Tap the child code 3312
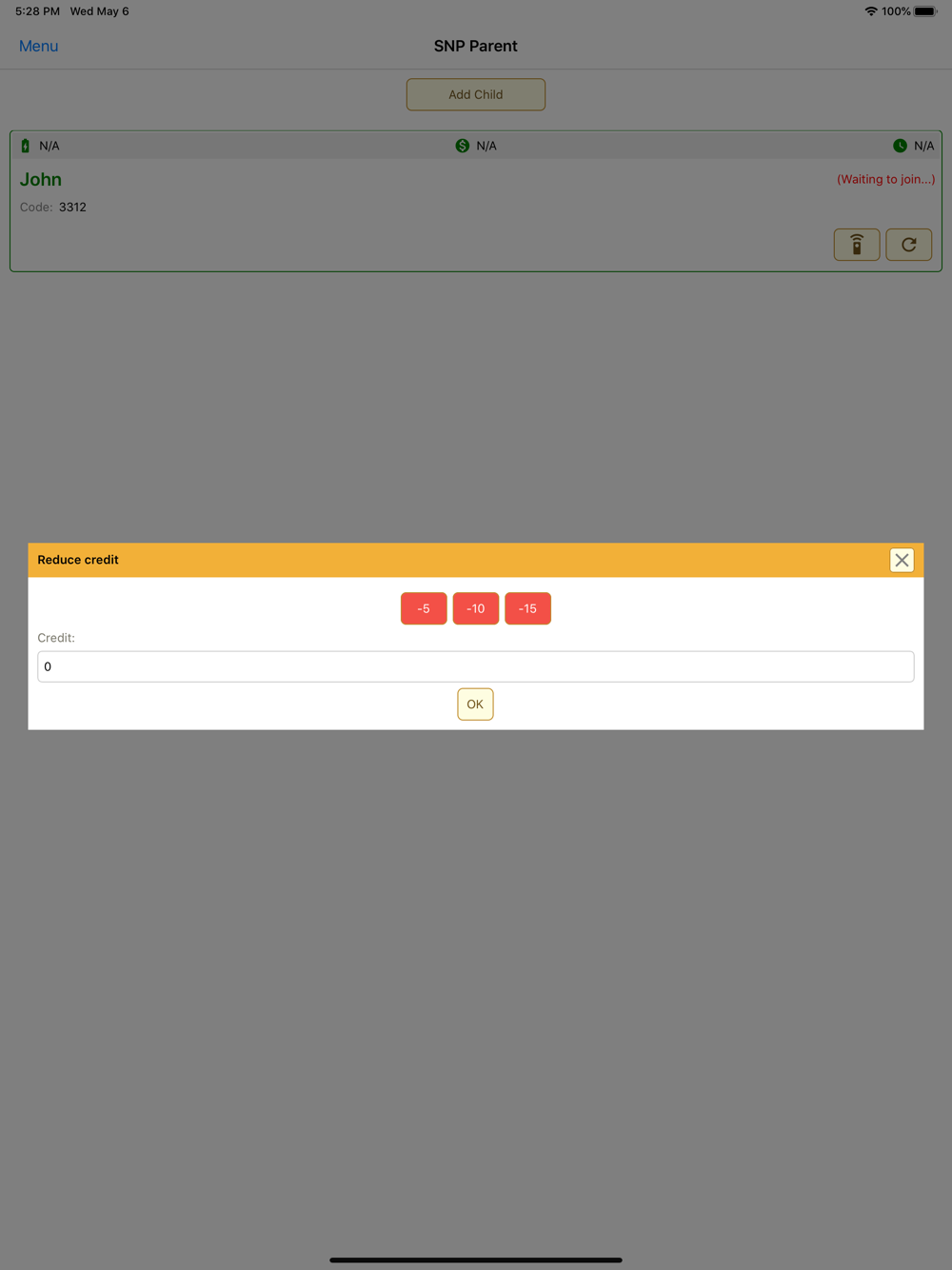 coord(72,207)
